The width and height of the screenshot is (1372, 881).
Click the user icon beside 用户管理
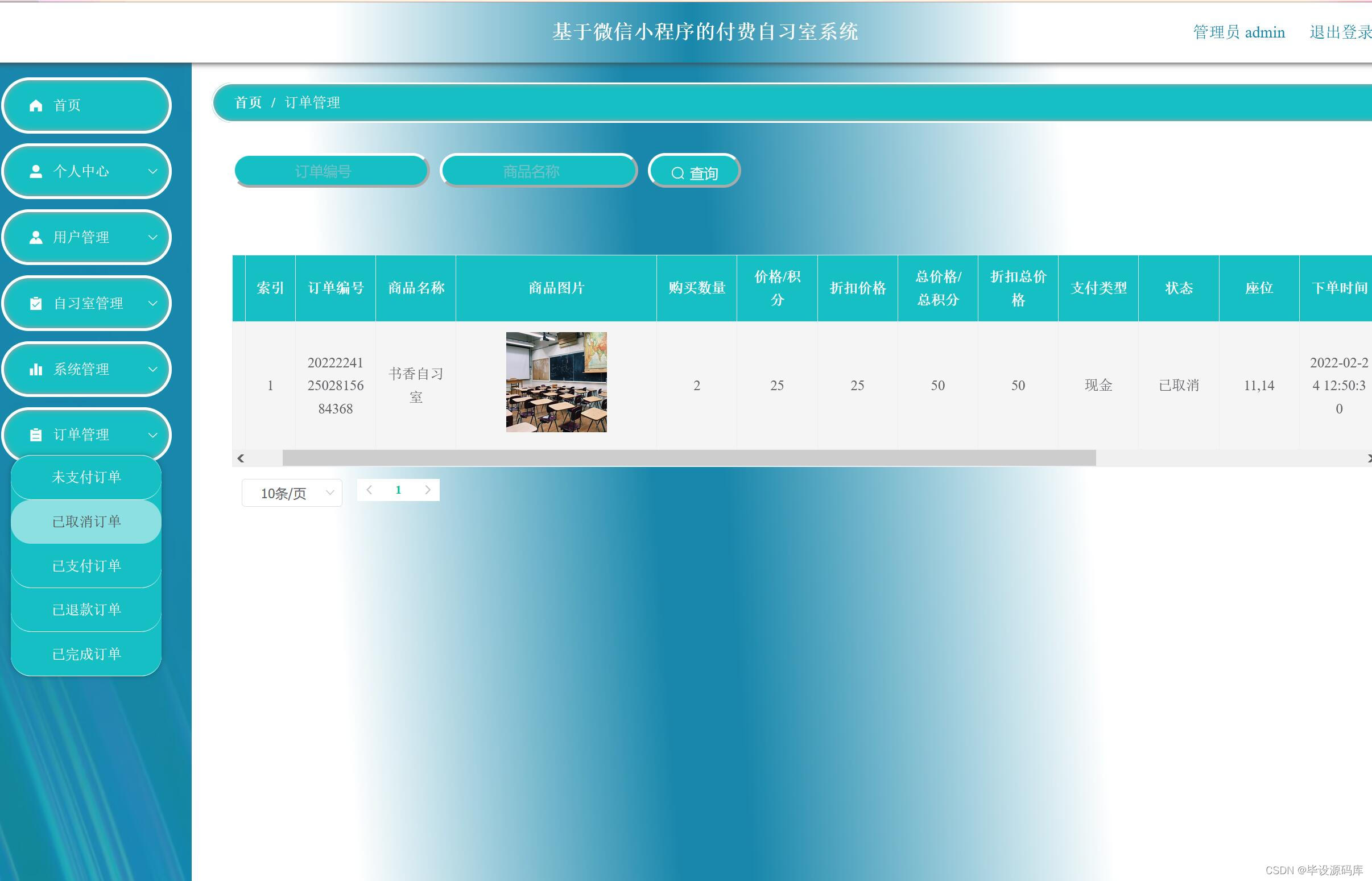(x=36, y=237)
